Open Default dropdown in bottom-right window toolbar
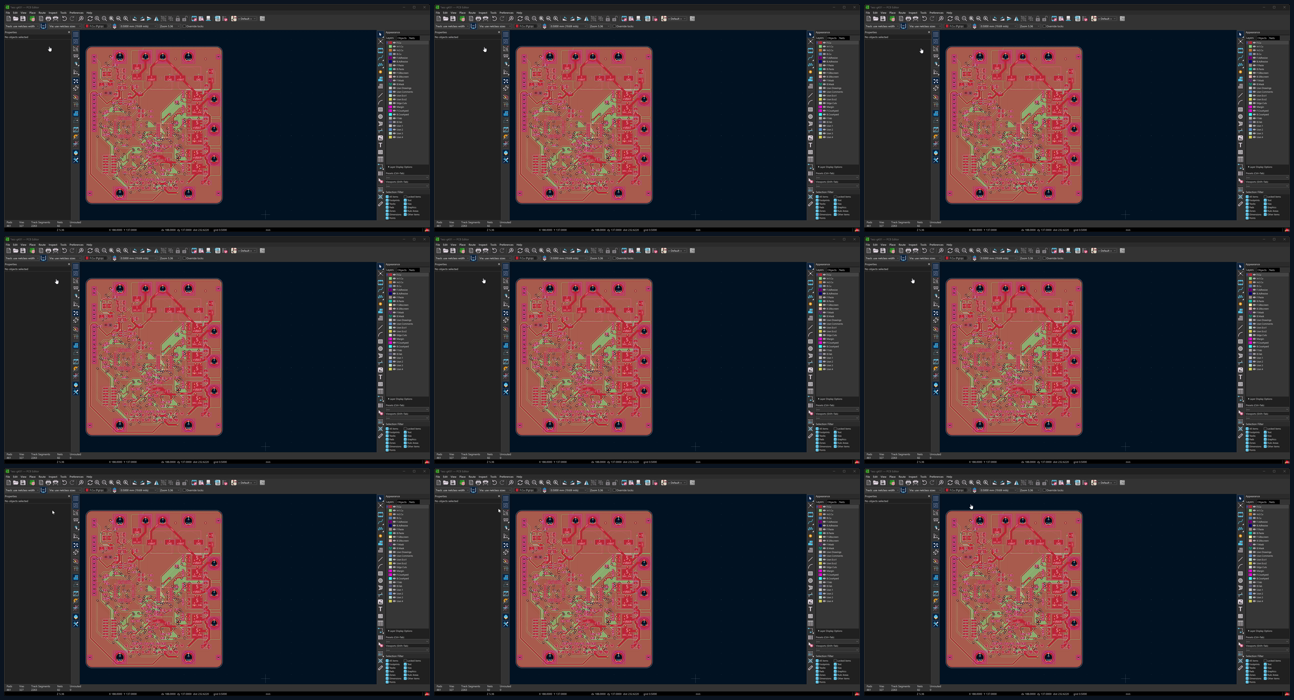The height and width of the screenshot is (700, 1294). click(1107, 483)
